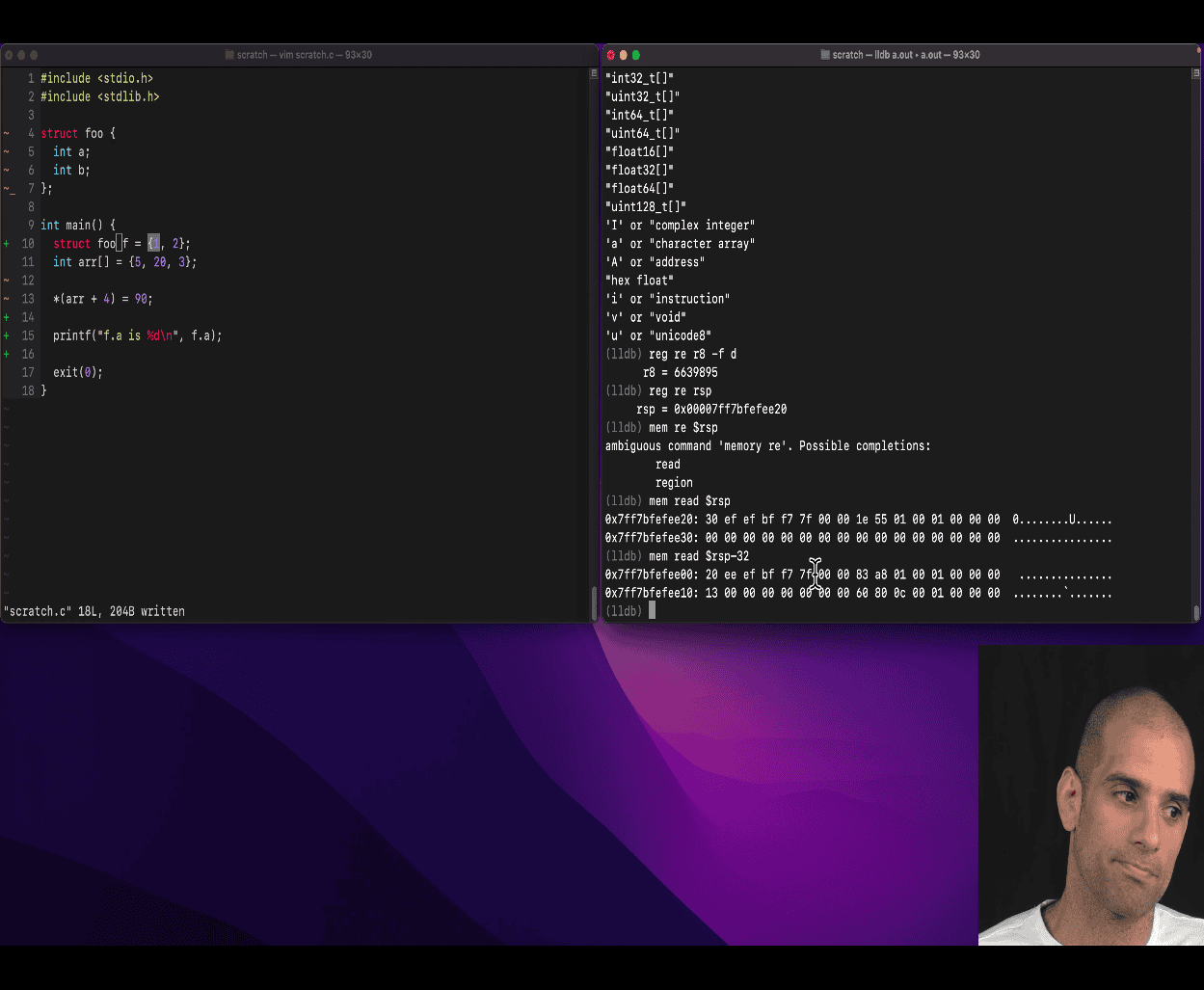Click the vim window scrollbar thumb

(x=594, y=602)
